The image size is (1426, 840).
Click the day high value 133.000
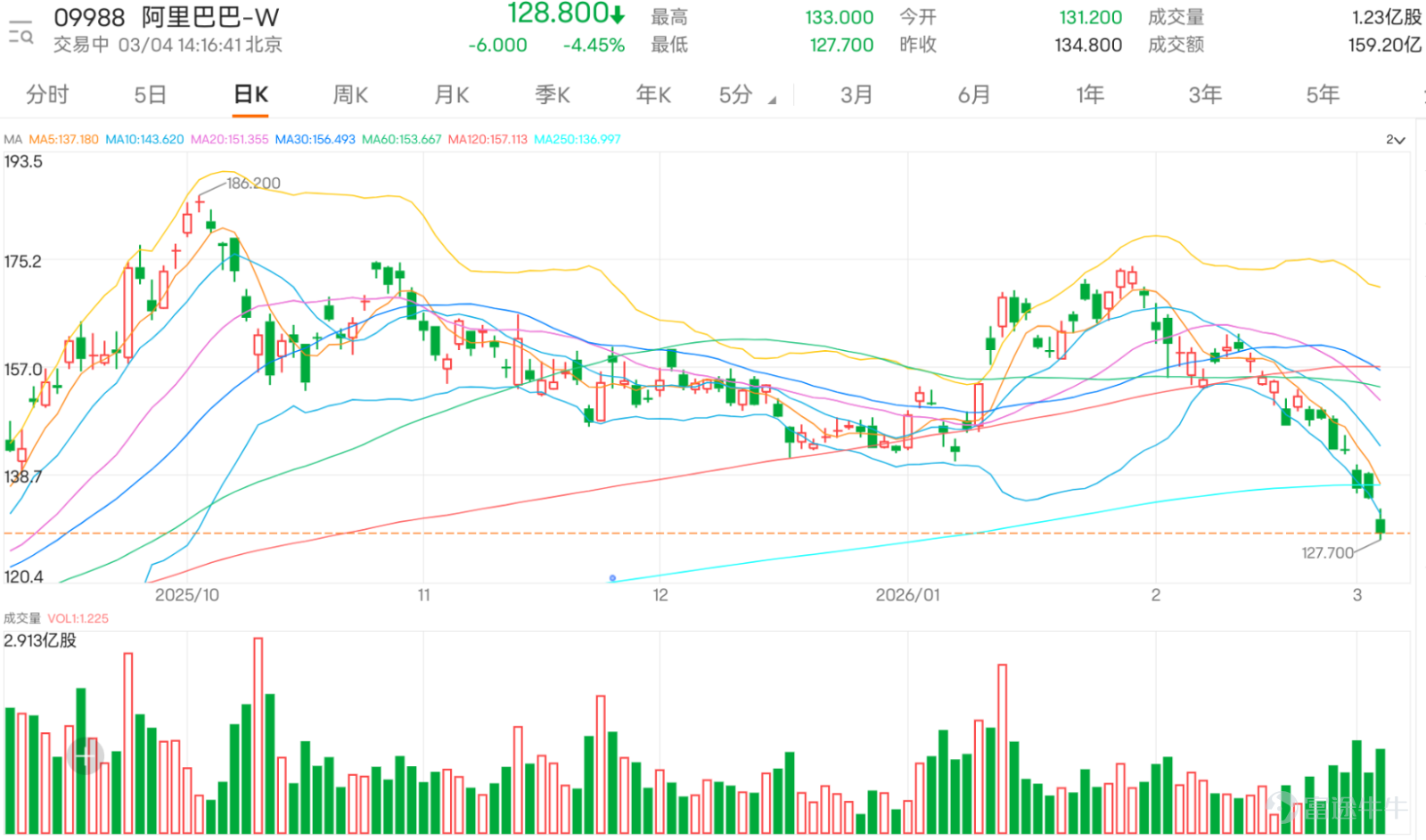pos(840,18)
